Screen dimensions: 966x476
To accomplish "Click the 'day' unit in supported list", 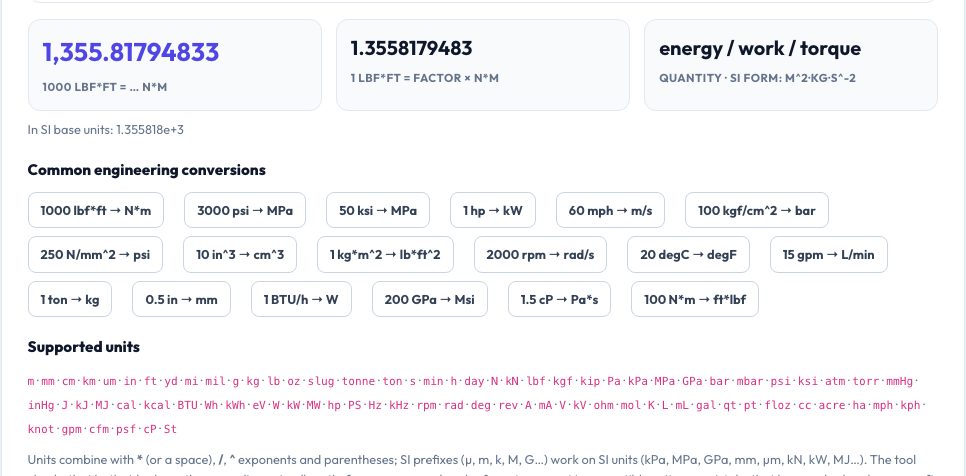I will tap(474, 381).
